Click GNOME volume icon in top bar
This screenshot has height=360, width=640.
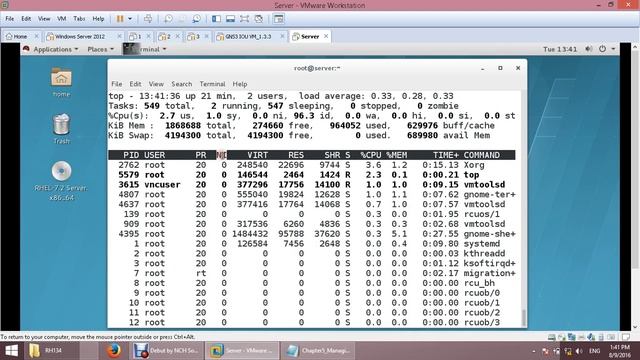[588, 49]
